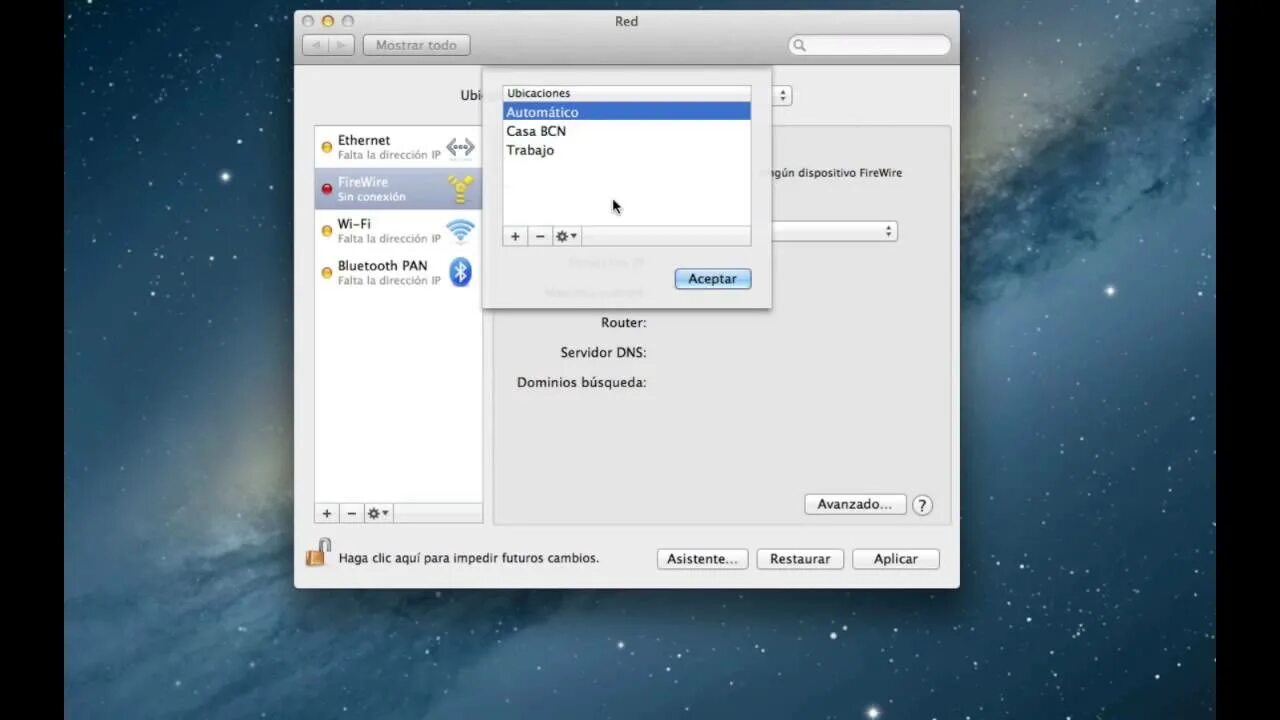Click the Dominios búsqueda label
The width and height of the screenshot is (1280, 720).
tap(581, 382)
